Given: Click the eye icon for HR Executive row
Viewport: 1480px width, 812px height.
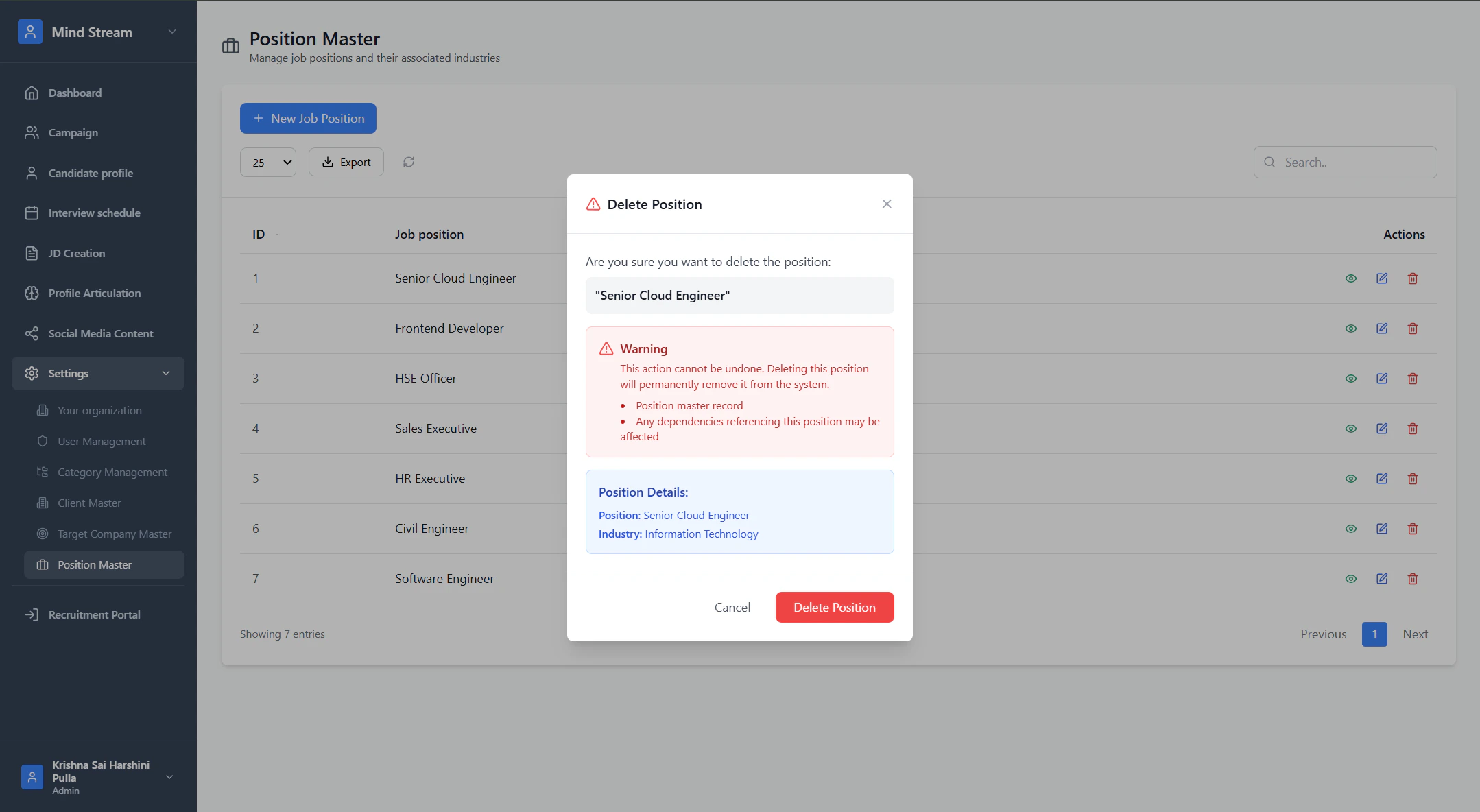Looking at the screenshot, I should 1351,479.
